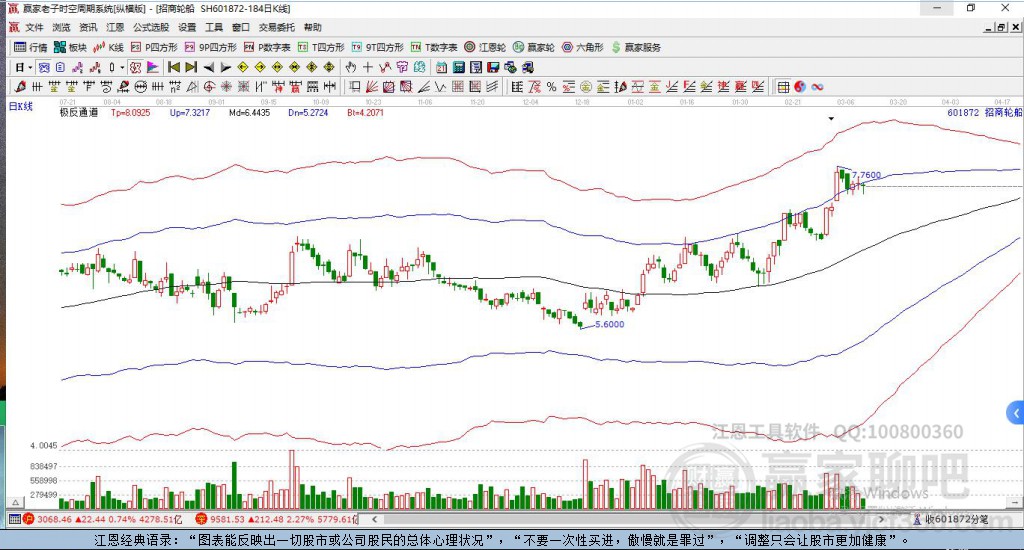This screenshot has height=550, width=1024.
Task: Open the 9P四方形 tool
Action: [211, 47]
